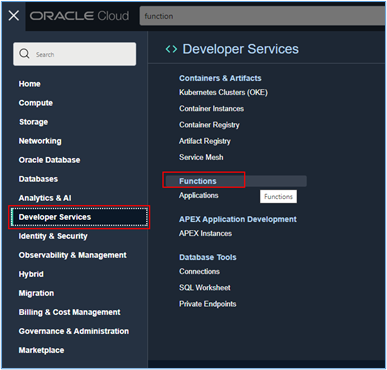Open Networking category
Viewport: 387px width, 370px height.
tap(40, 141)
